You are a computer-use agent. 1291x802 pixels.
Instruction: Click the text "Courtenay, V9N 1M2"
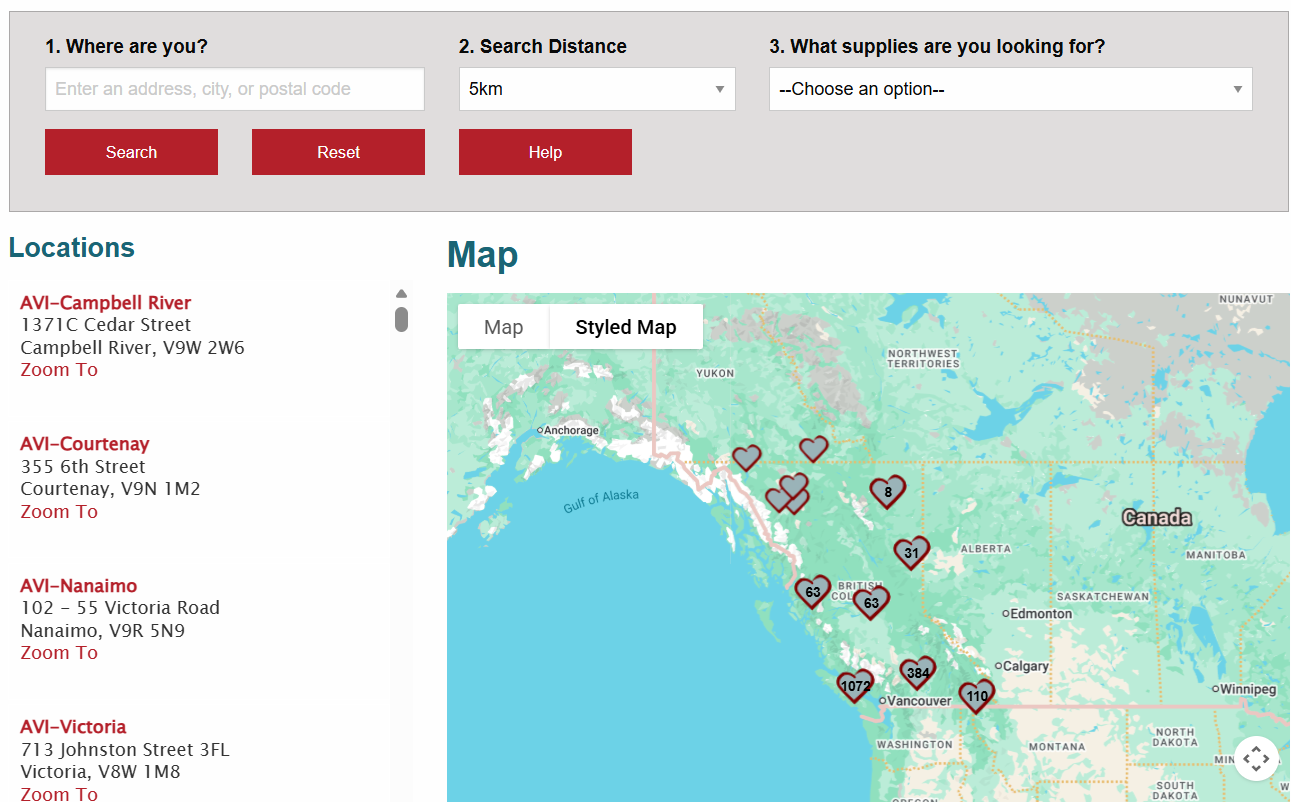[x=111, y=489]
